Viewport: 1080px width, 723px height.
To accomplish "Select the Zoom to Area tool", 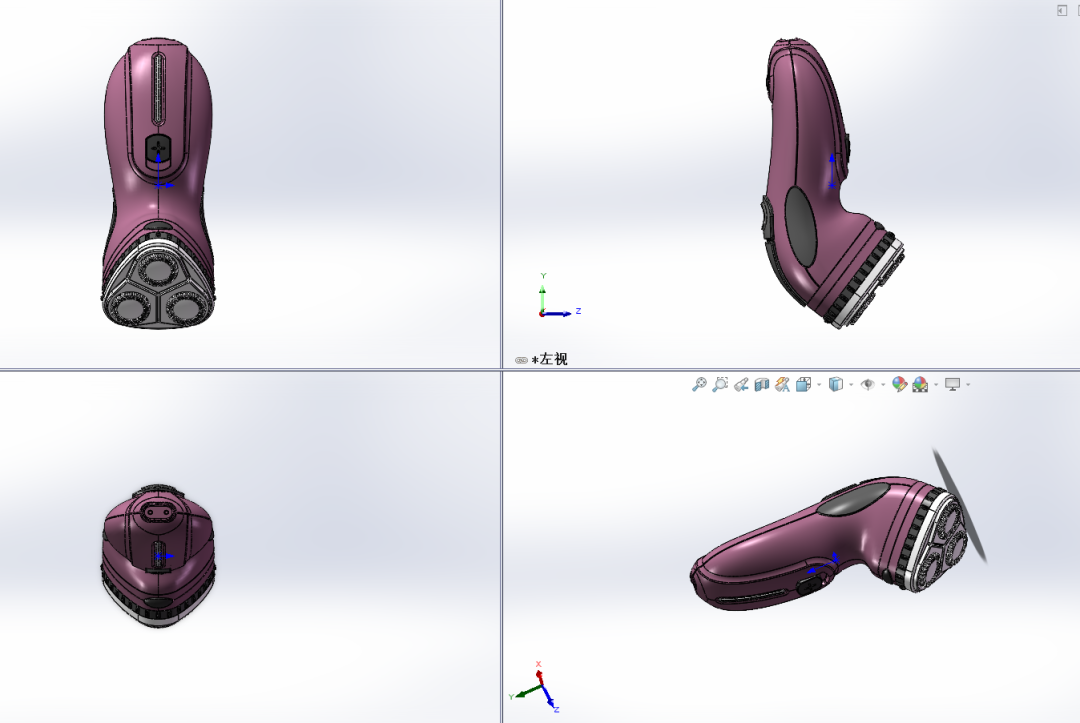I will point(720,384).
